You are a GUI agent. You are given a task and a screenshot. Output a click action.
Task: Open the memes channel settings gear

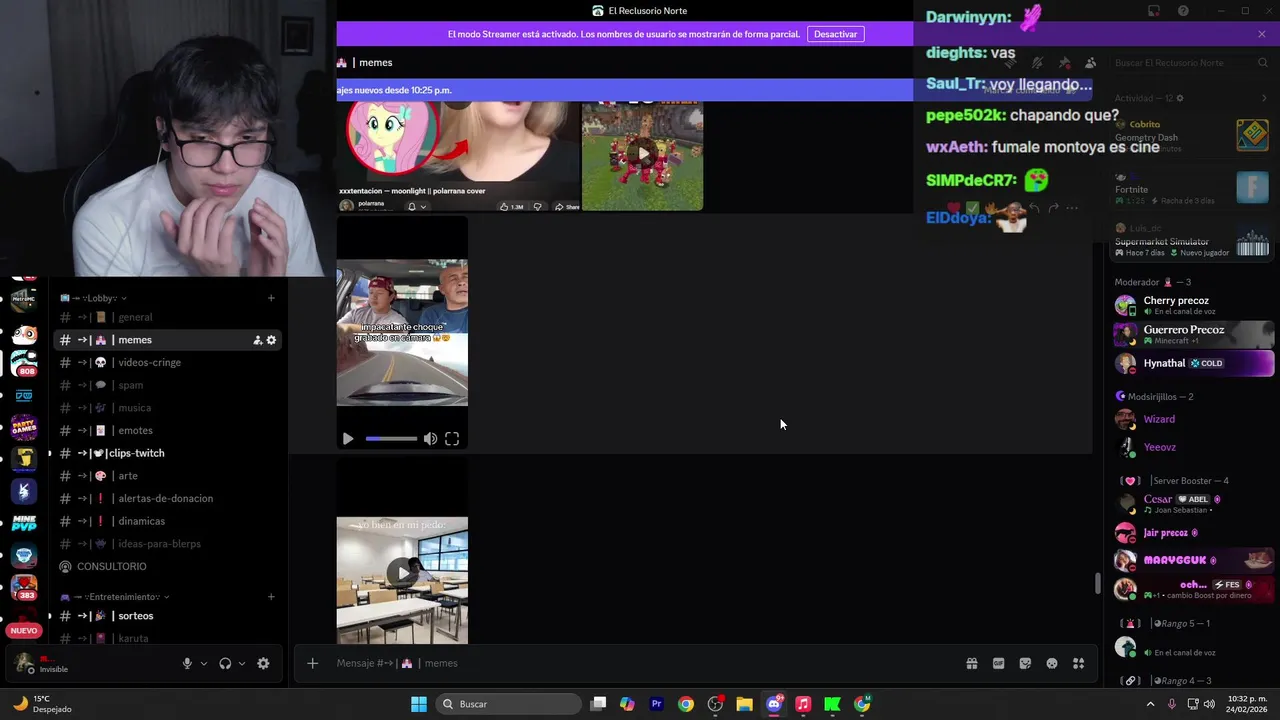coord(271,340)
